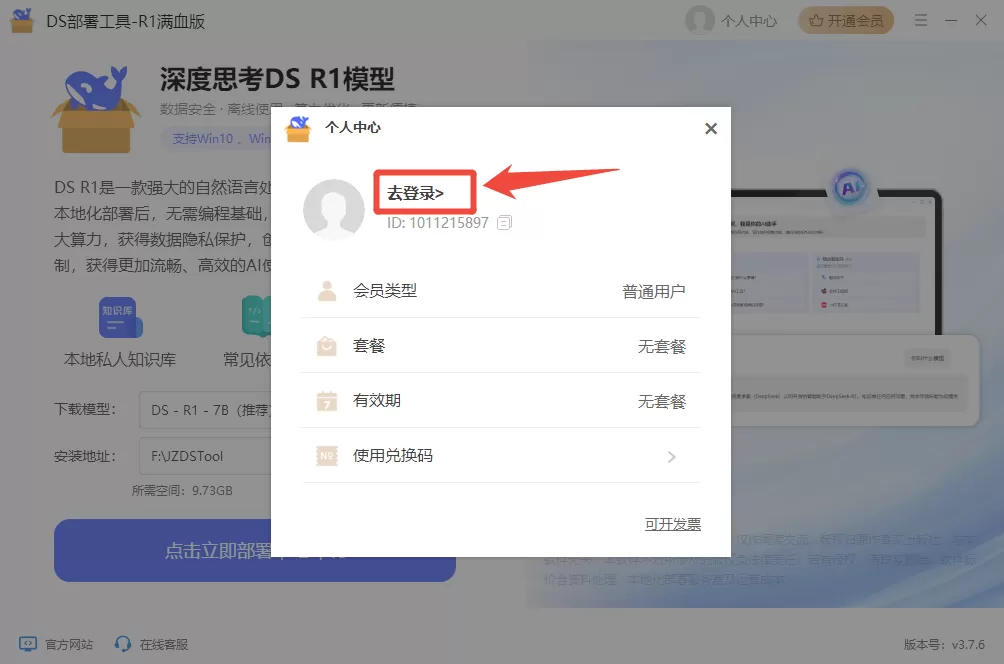Viewport: 1004px width, 664px height.
Task: Click the 使用兑换码 coupon icon
Action: point(327,456)
